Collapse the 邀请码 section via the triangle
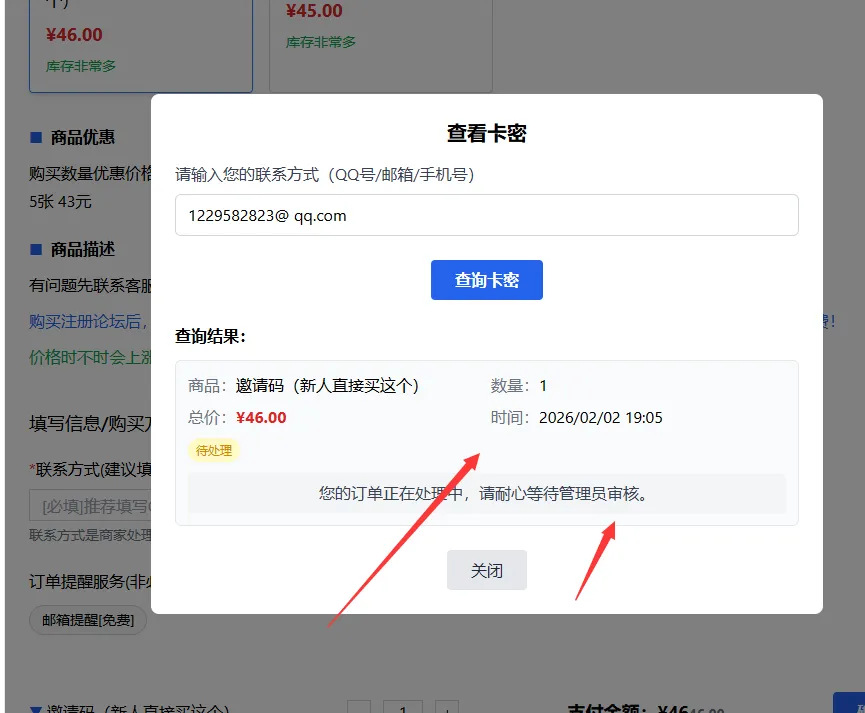The image size is (865, 713). pyautogui.click(x=35, y=705)
